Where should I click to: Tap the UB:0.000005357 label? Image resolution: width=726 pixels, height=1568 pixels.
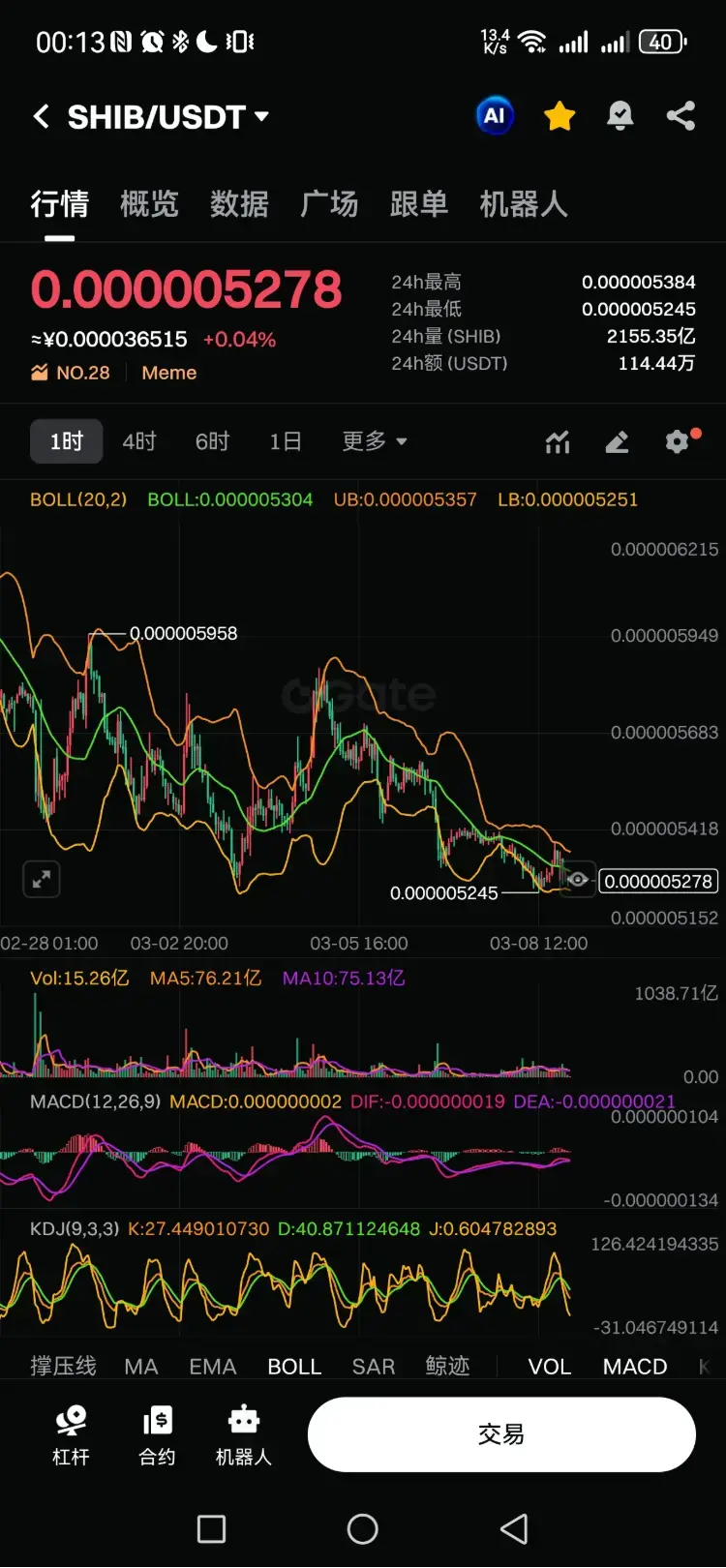(x=406, y=499)
